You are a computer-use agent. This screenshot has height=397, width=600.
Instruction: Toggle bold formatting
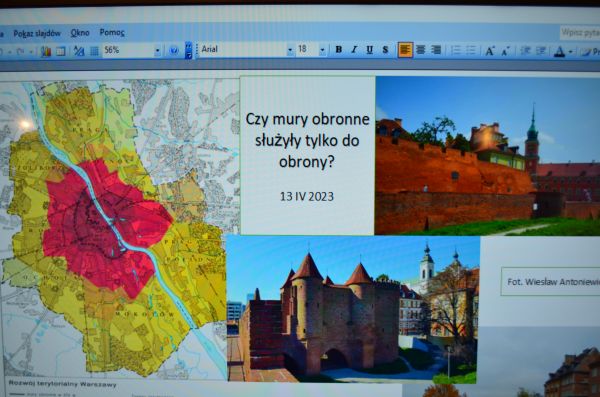339,50
